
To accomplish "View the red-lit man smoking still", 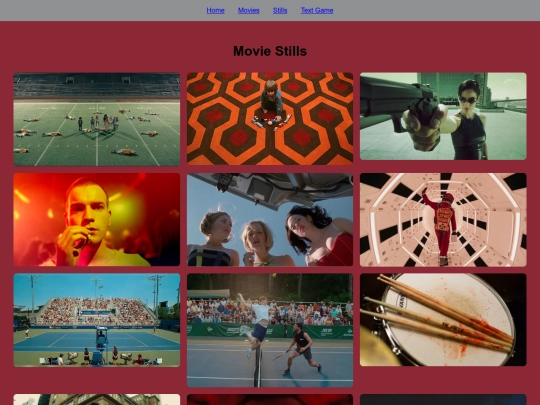I will pyautogui.click(x=97, y=219).
